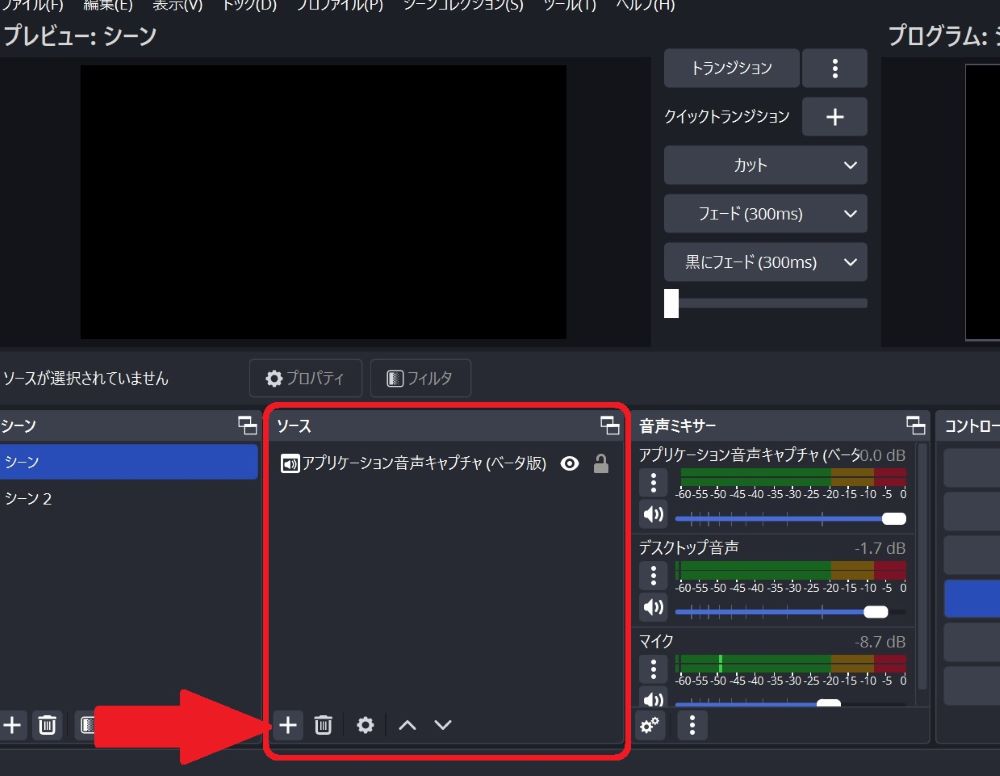The height and width of the screenshot is (776, 1000).
Task: Click the クイックトランジション label
Action: pyautogui.click(x=726, y=116)
